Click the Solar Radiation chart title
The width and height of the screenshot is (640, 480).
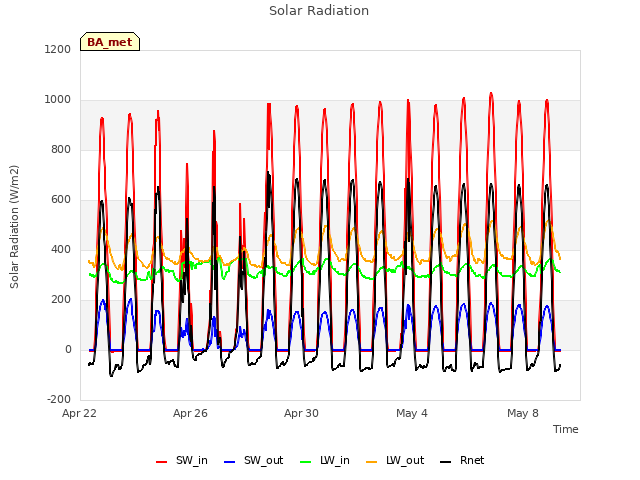(x=319, y=11)
